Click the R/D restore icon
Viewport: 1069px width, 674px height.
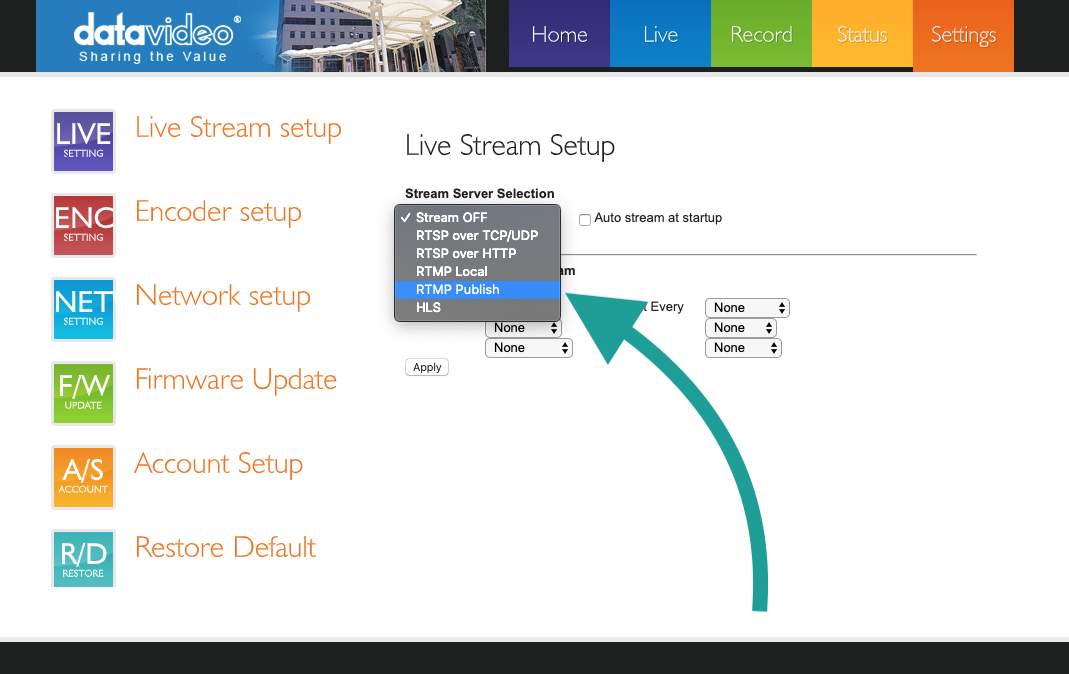[x=83, y=558]
